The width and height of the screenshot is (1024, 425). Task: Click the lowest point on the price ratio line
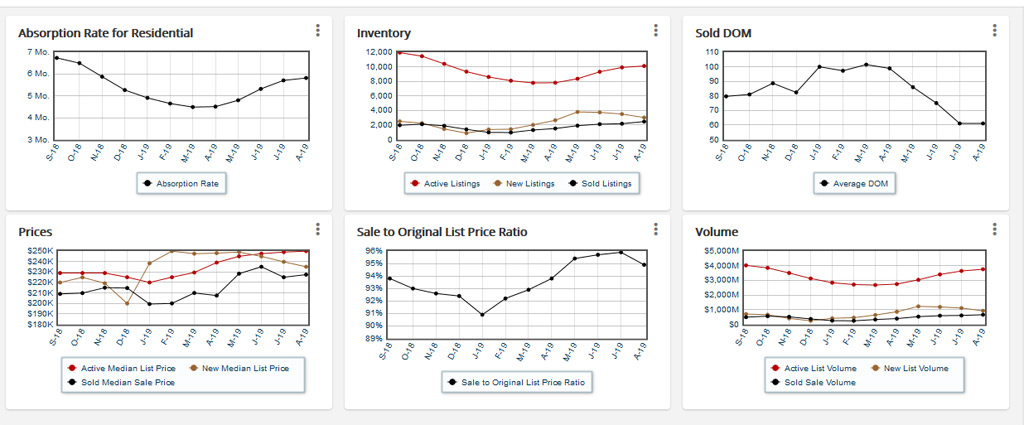(x=481, y=315)
